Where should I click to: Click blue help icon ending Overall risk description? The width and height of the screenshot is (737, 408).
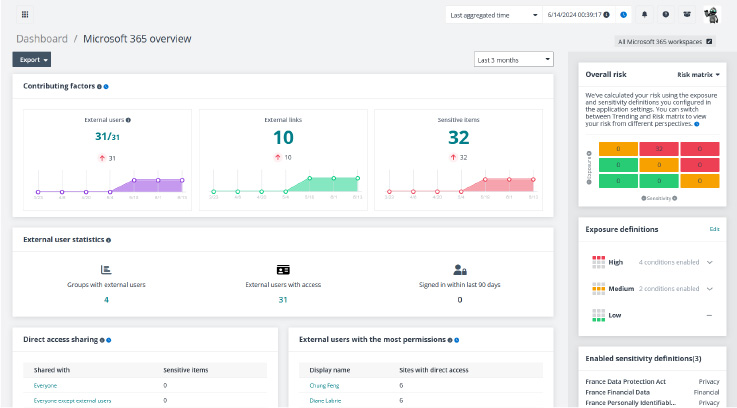[697, 124]
